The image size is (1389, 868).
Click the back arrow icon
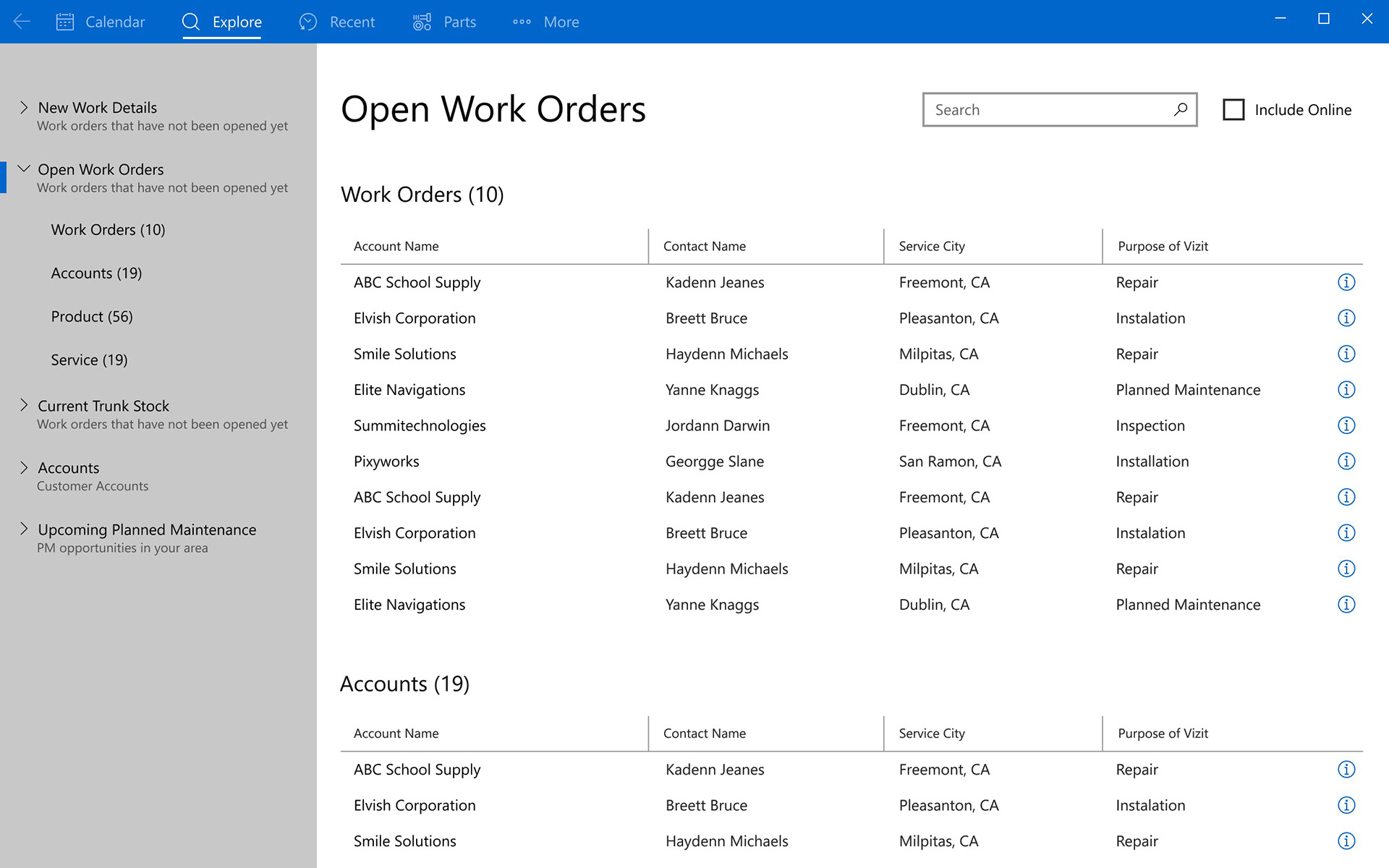[22, 22]
